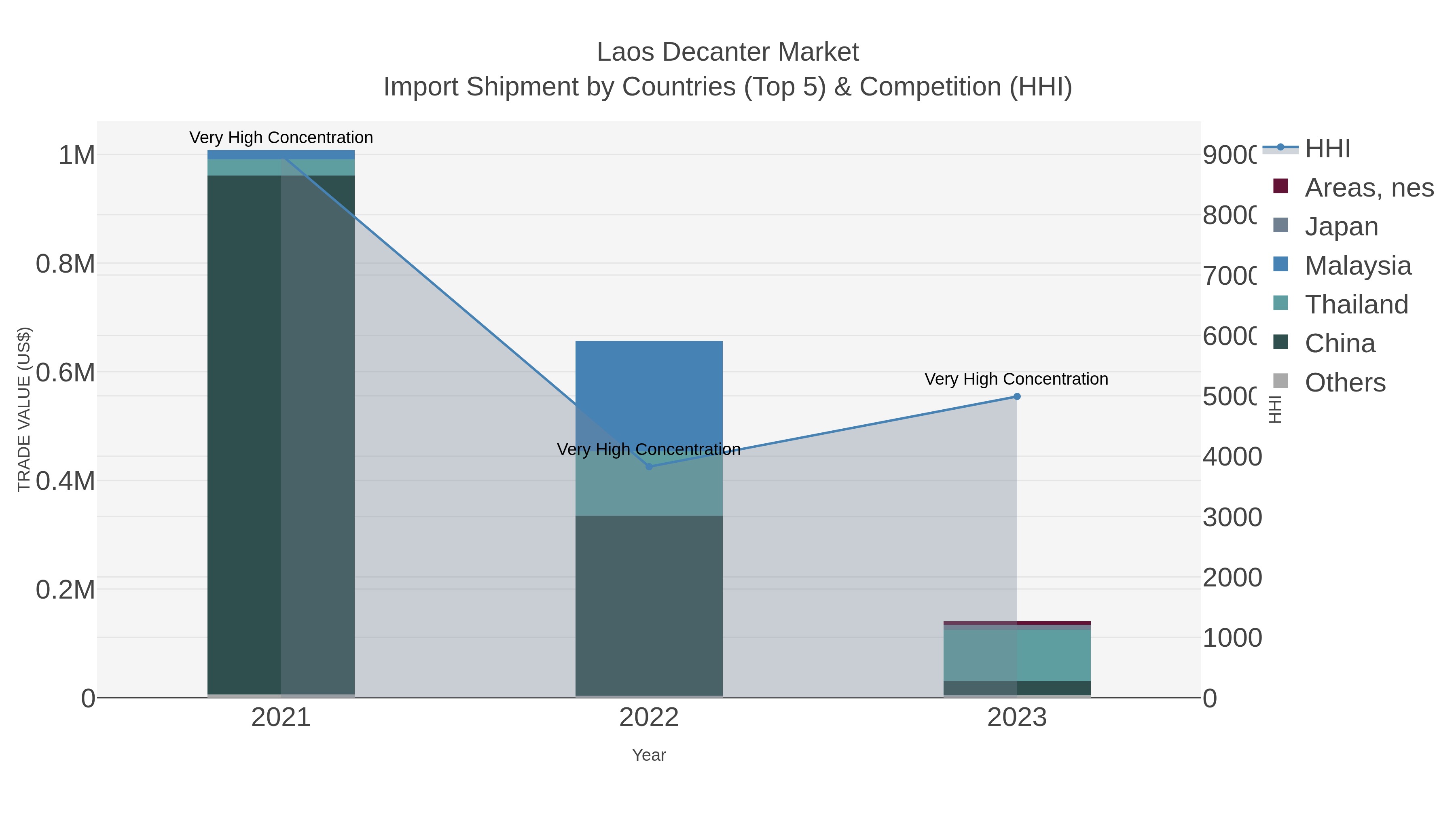This screenshot has width=1456, height=819.
Task: Click the 5000 tick on the HHI axis
Action: [x=1230, y=396]
